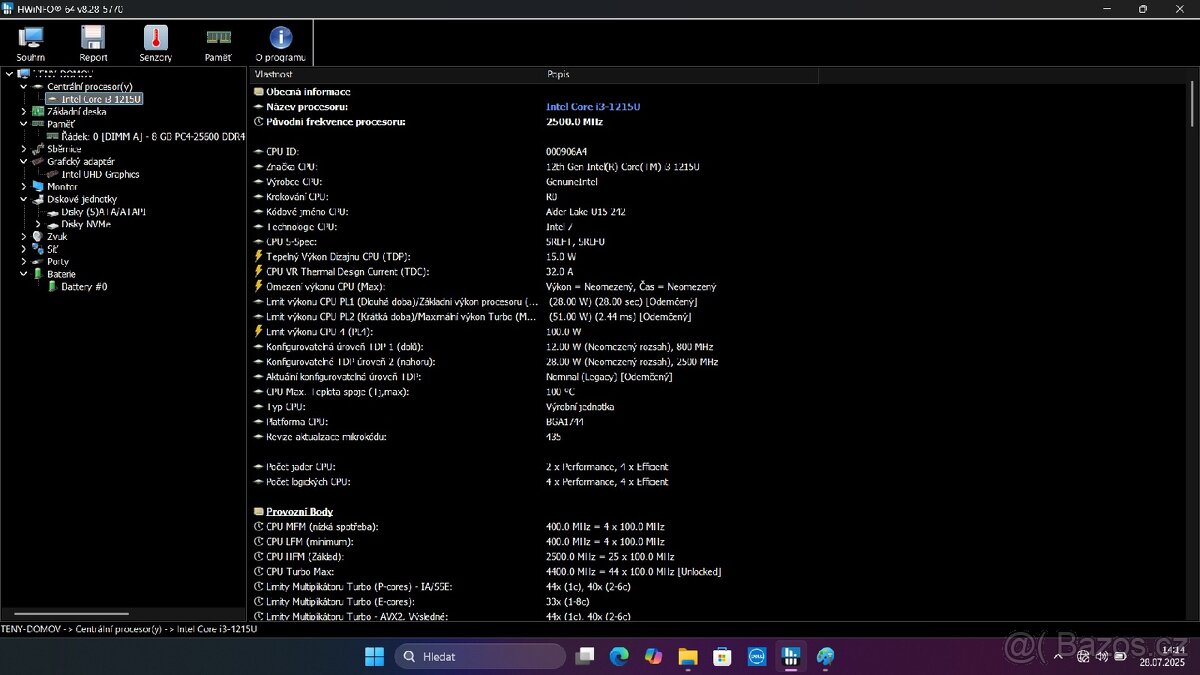This screenshot has height=675, width=1200.
Task: Collapse the Centrální procesor(y) branch
Action: 22,86
